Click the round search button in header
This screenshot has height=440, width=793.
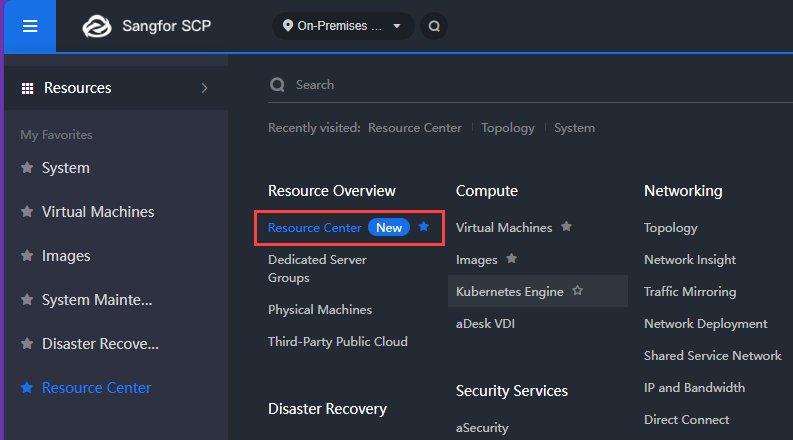pos(434,26)
